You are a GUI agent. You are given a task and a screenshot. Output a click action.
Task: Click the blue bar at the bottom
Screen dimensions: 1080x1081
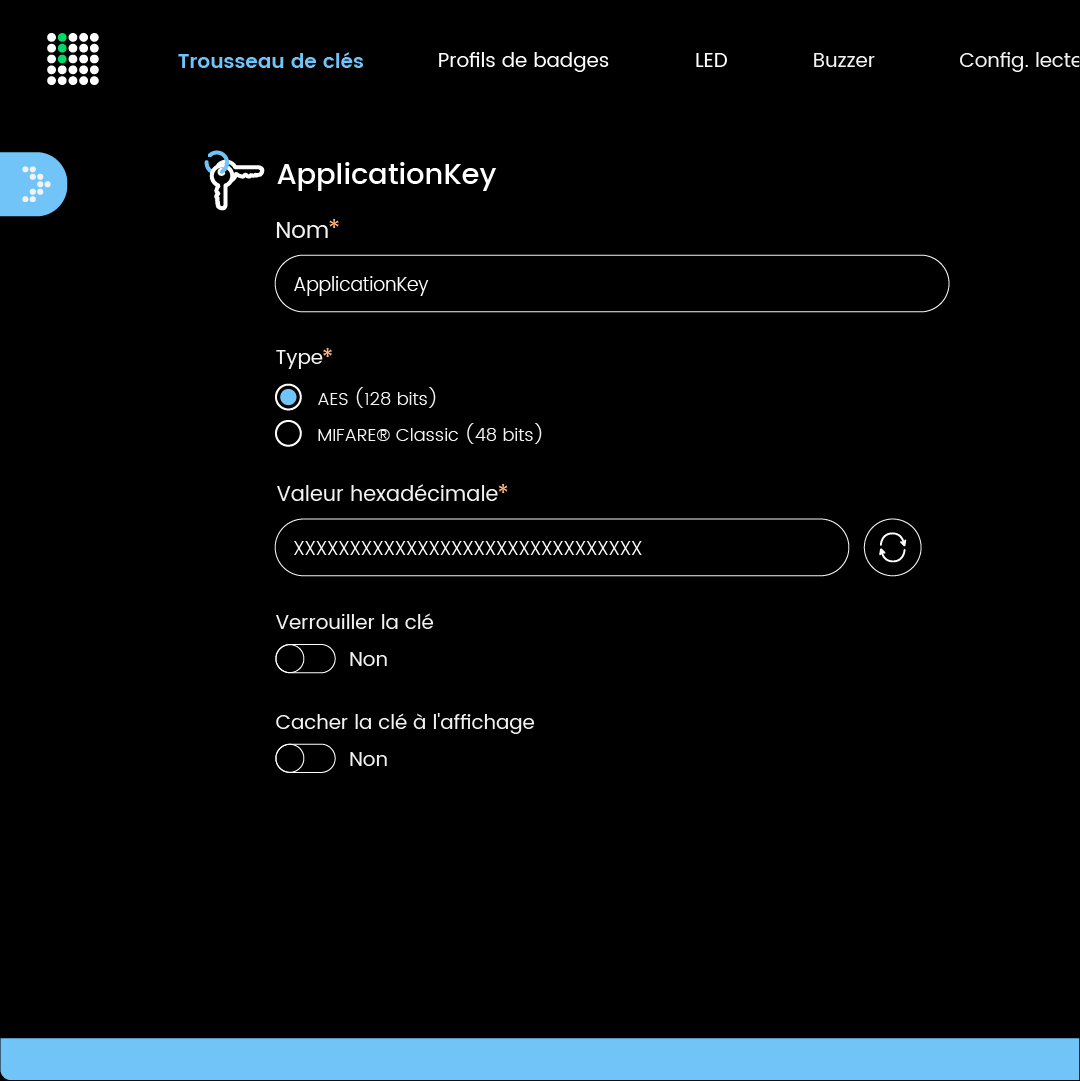click(540, 1059)
